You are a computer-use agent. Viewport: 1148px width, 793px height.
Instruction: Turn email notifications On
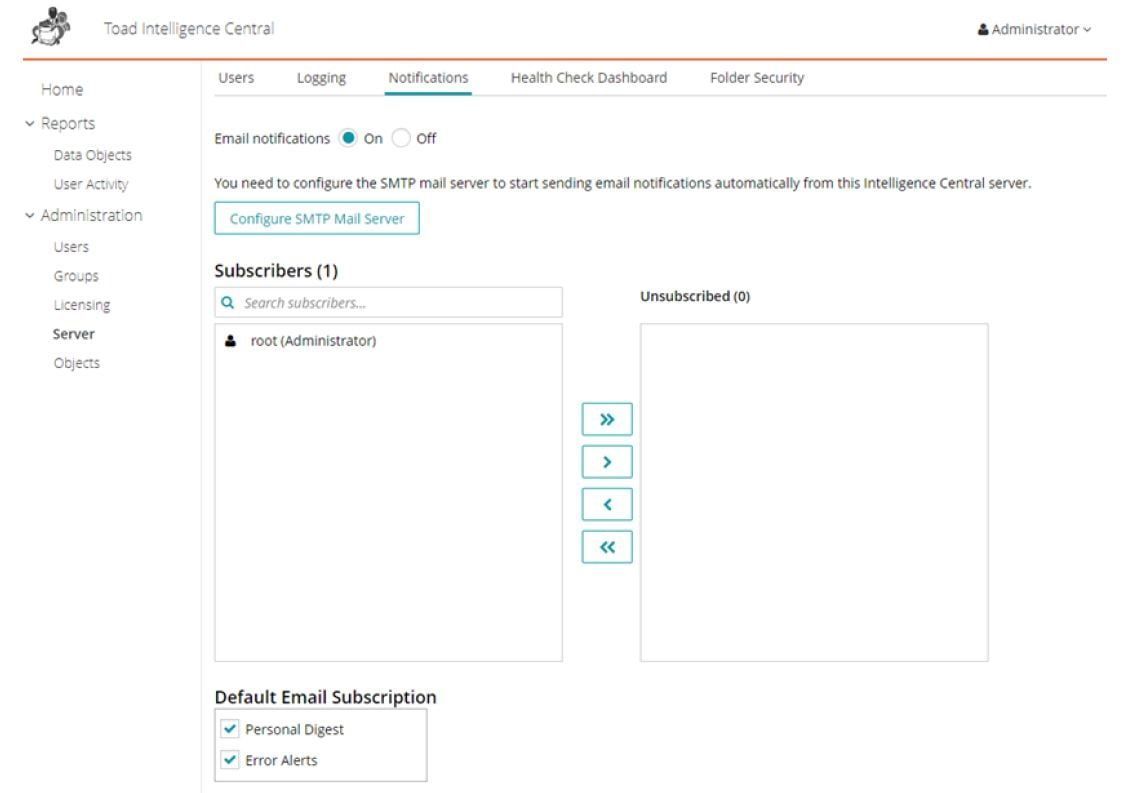tap(348, 138)
